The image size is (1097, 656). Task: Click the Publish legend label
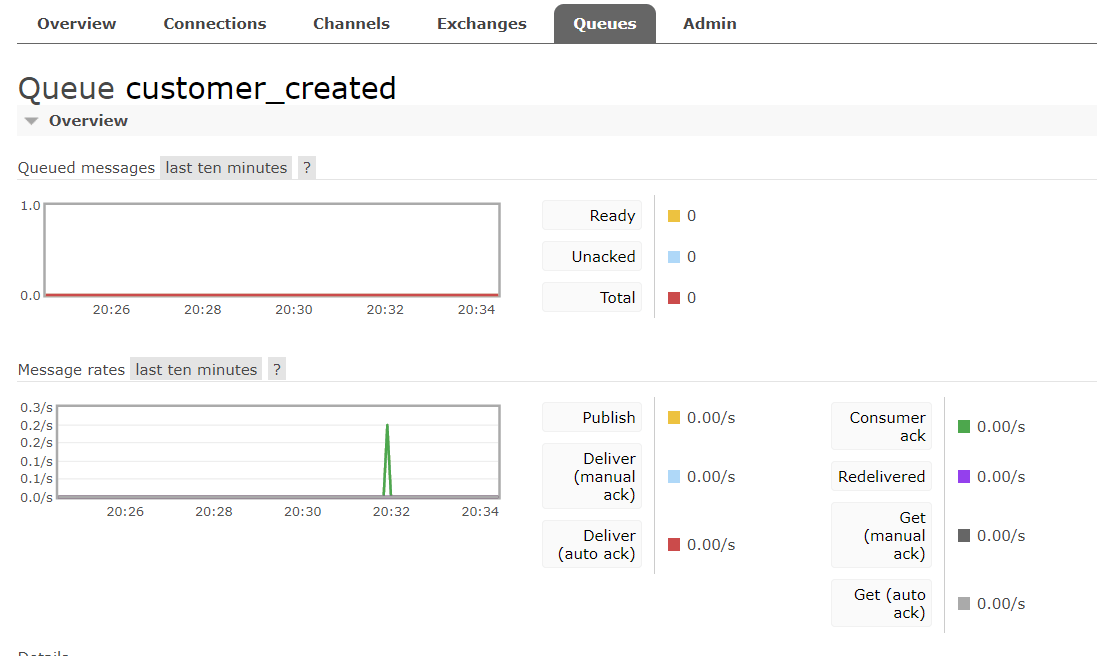pos(592,418)
